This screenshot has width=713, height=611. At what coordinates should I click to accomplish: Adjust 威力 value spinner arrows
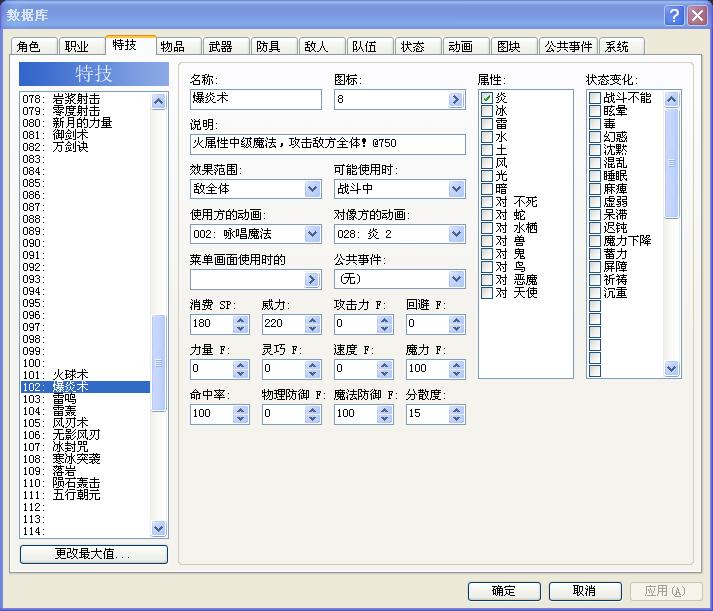(312, 324)
